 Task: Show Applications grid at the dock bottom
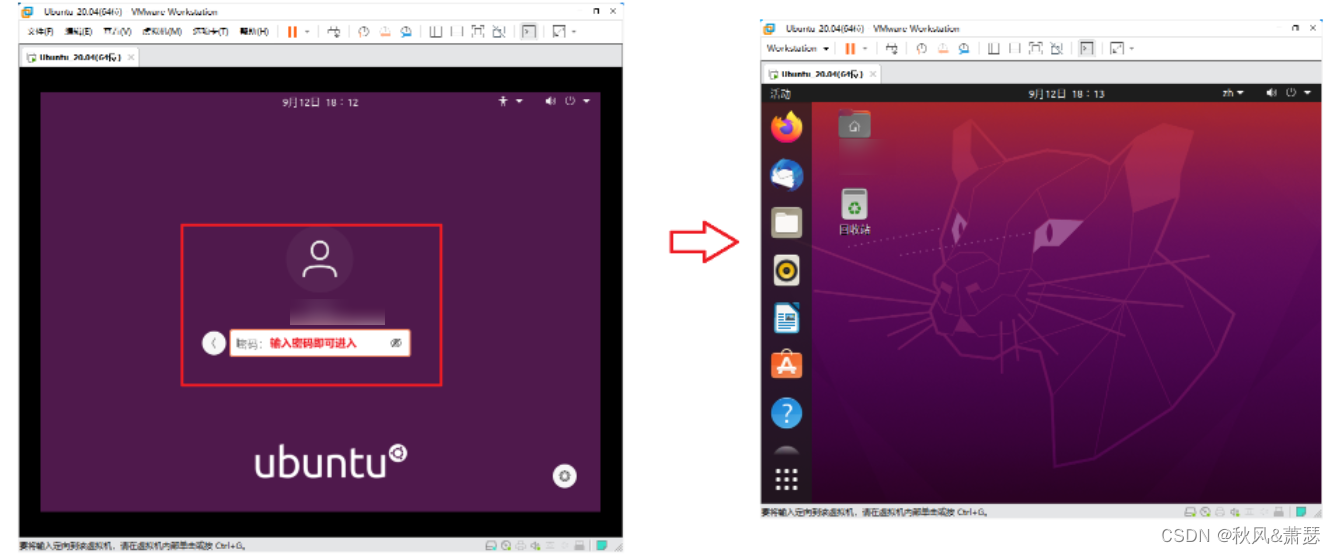pos(787,480)
